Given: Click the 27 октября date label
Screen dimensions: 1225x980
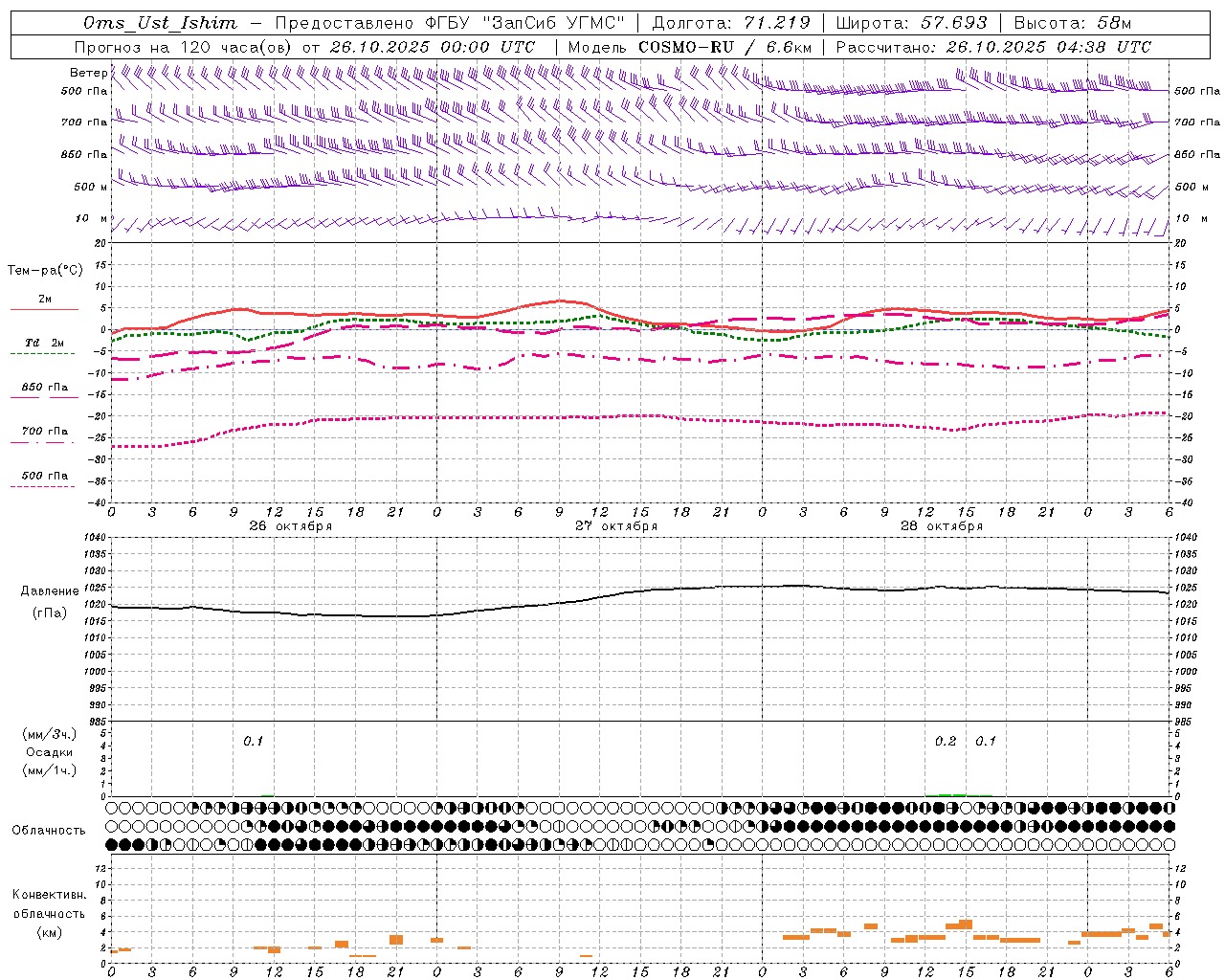Looking at the screenshot, I should click(615, 526).
